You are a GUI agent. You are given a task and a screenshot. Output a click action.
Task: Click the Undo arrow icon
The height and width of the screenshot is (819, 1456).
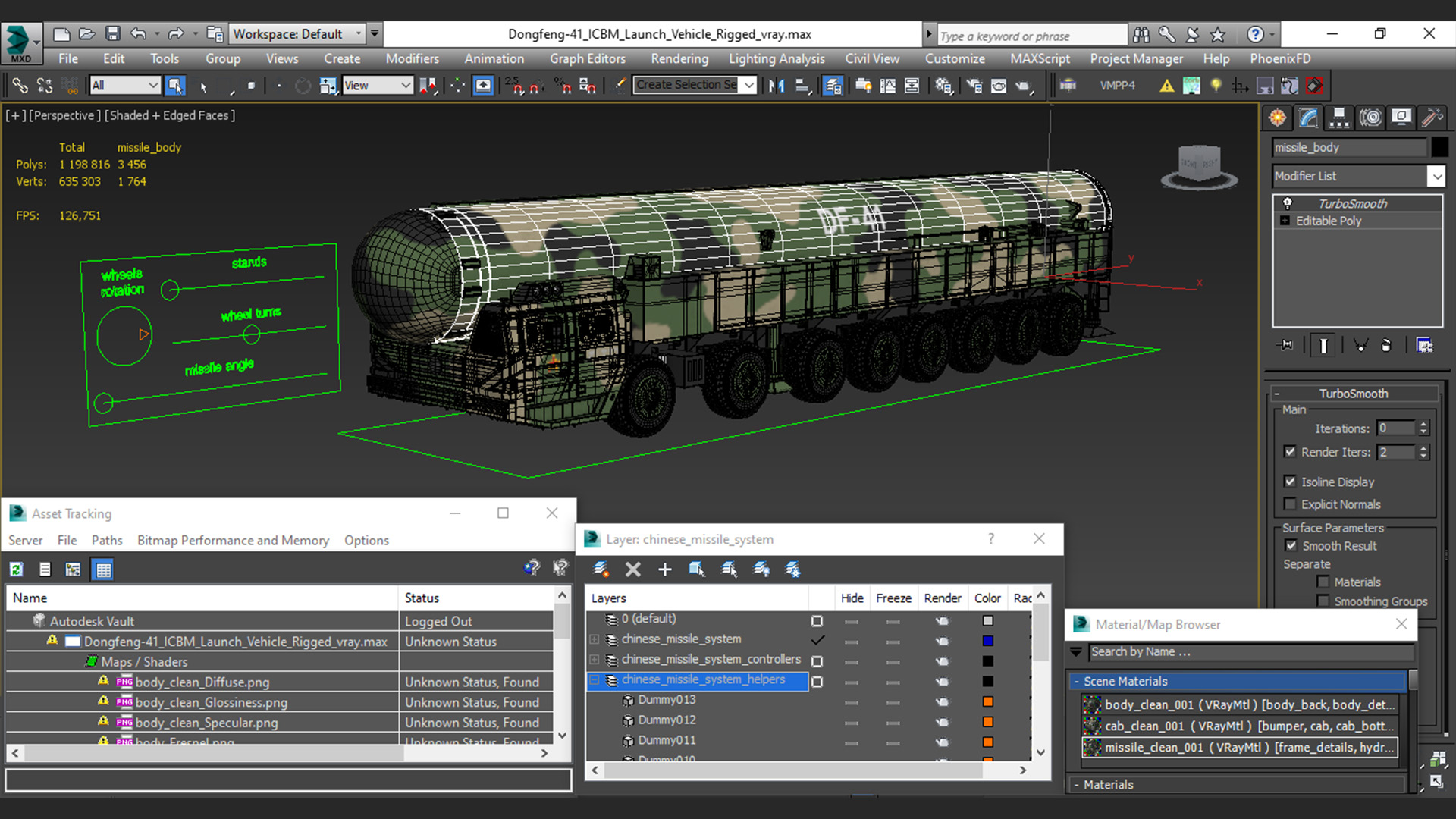pos(138,34)
